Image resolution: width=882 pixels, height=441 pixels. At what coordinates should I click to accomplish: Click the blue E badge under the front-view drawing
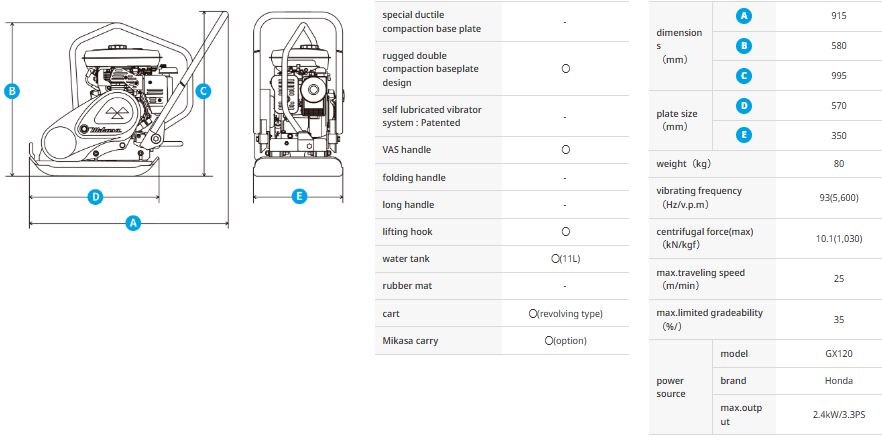click(299, 196)
